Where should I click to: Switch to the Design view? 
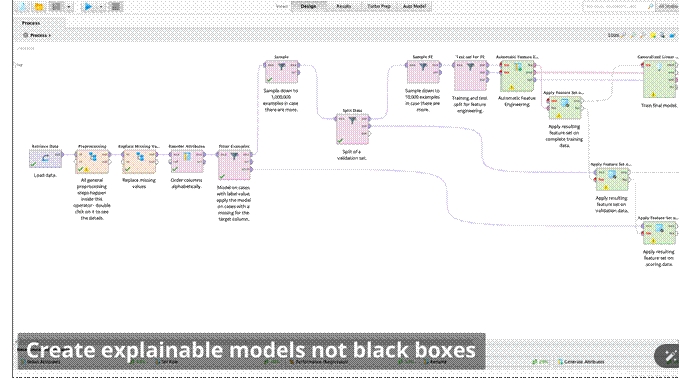(308, 6)
